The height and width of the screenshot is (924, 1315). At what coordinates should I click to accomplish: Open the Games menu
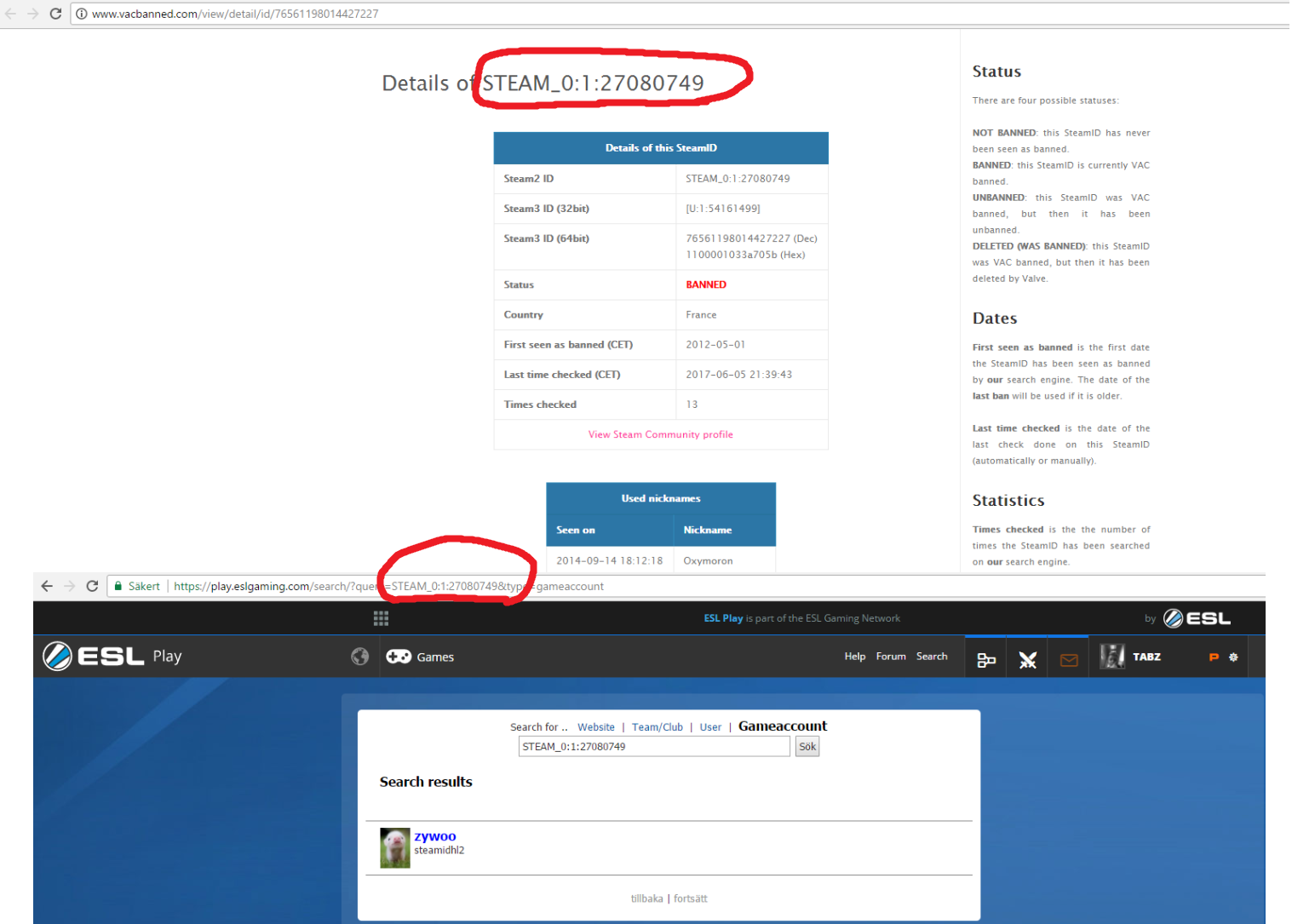420,657
